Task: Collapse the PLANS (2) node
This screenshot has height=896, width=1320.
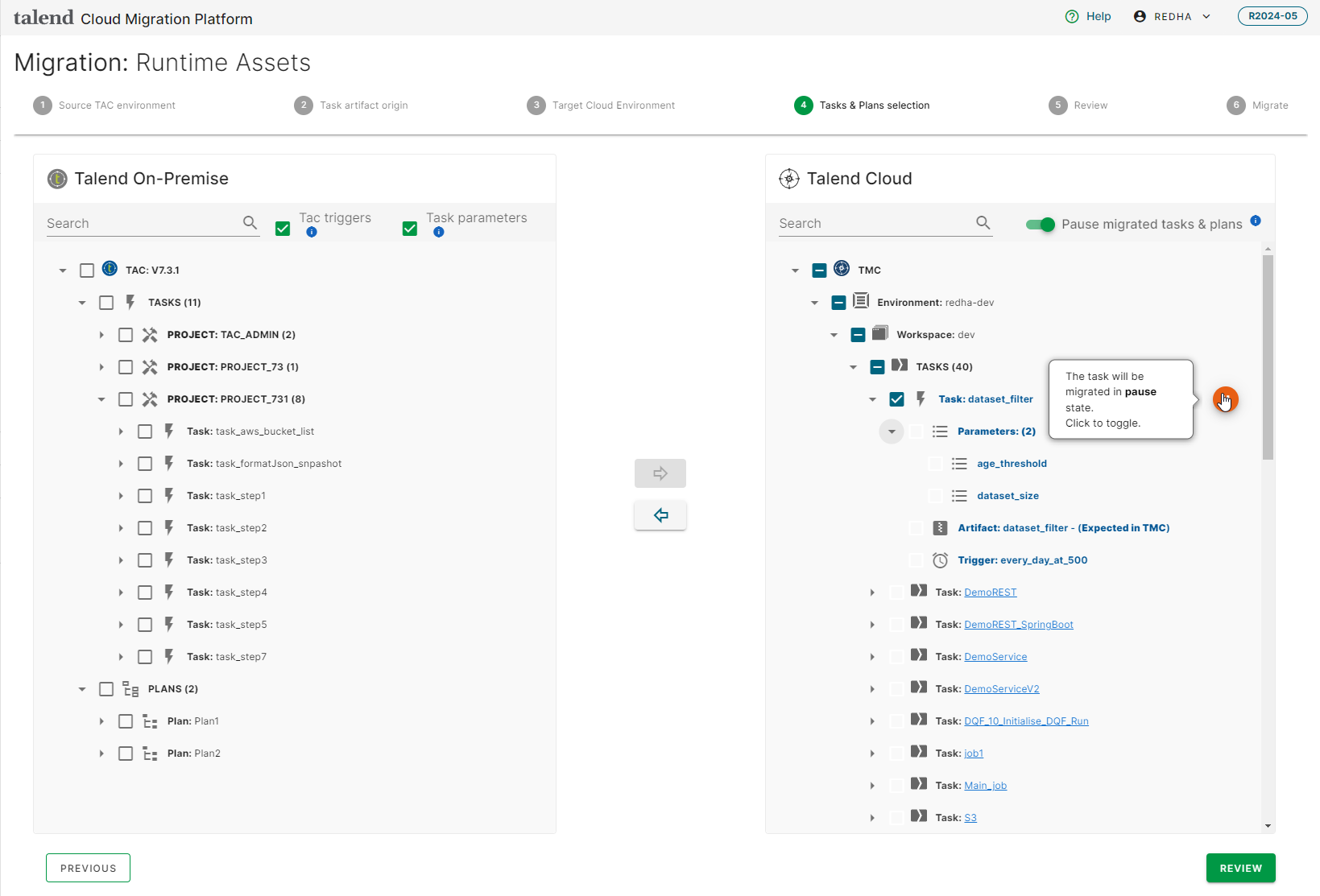Action: [82, 689]
